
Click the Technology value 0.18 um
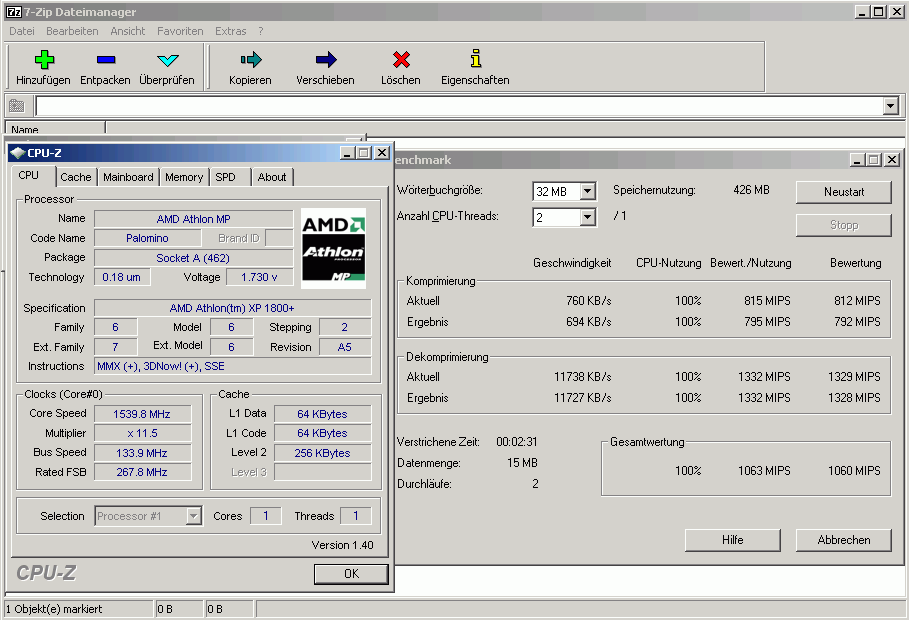122,277
